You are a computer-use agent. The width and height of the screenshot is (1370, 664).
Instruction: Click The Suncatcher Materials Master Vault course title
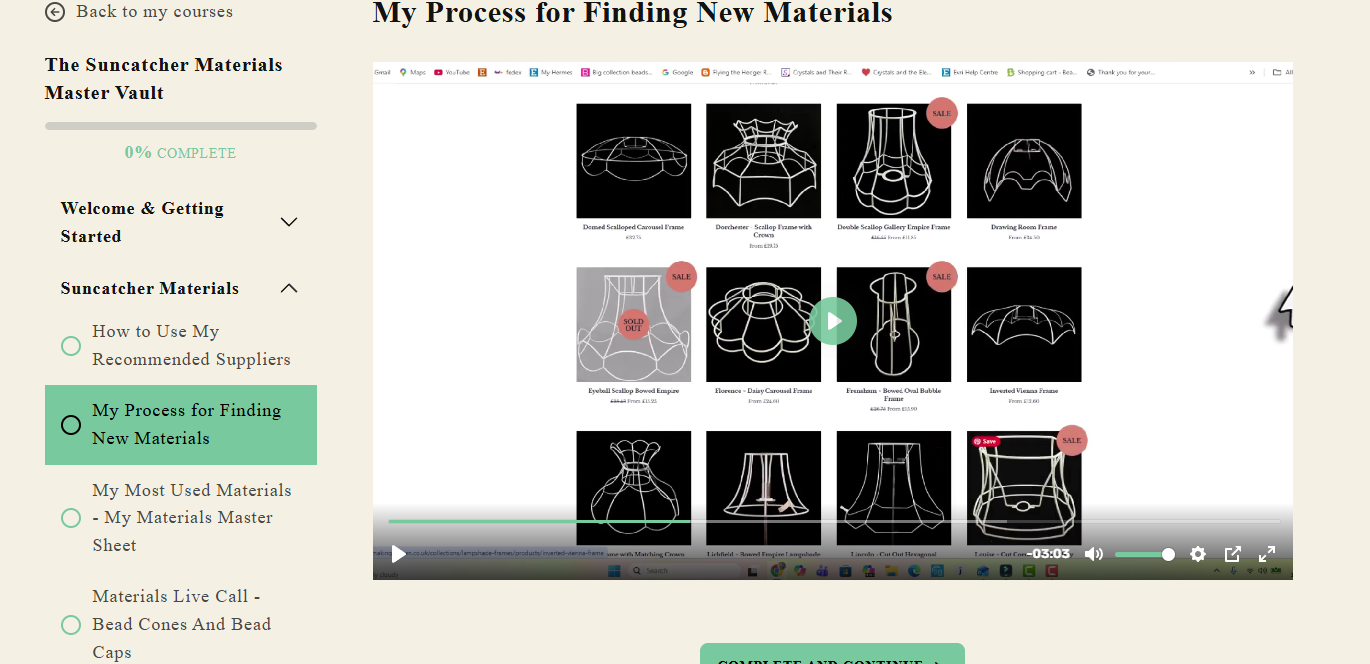[x=164, y=79]
